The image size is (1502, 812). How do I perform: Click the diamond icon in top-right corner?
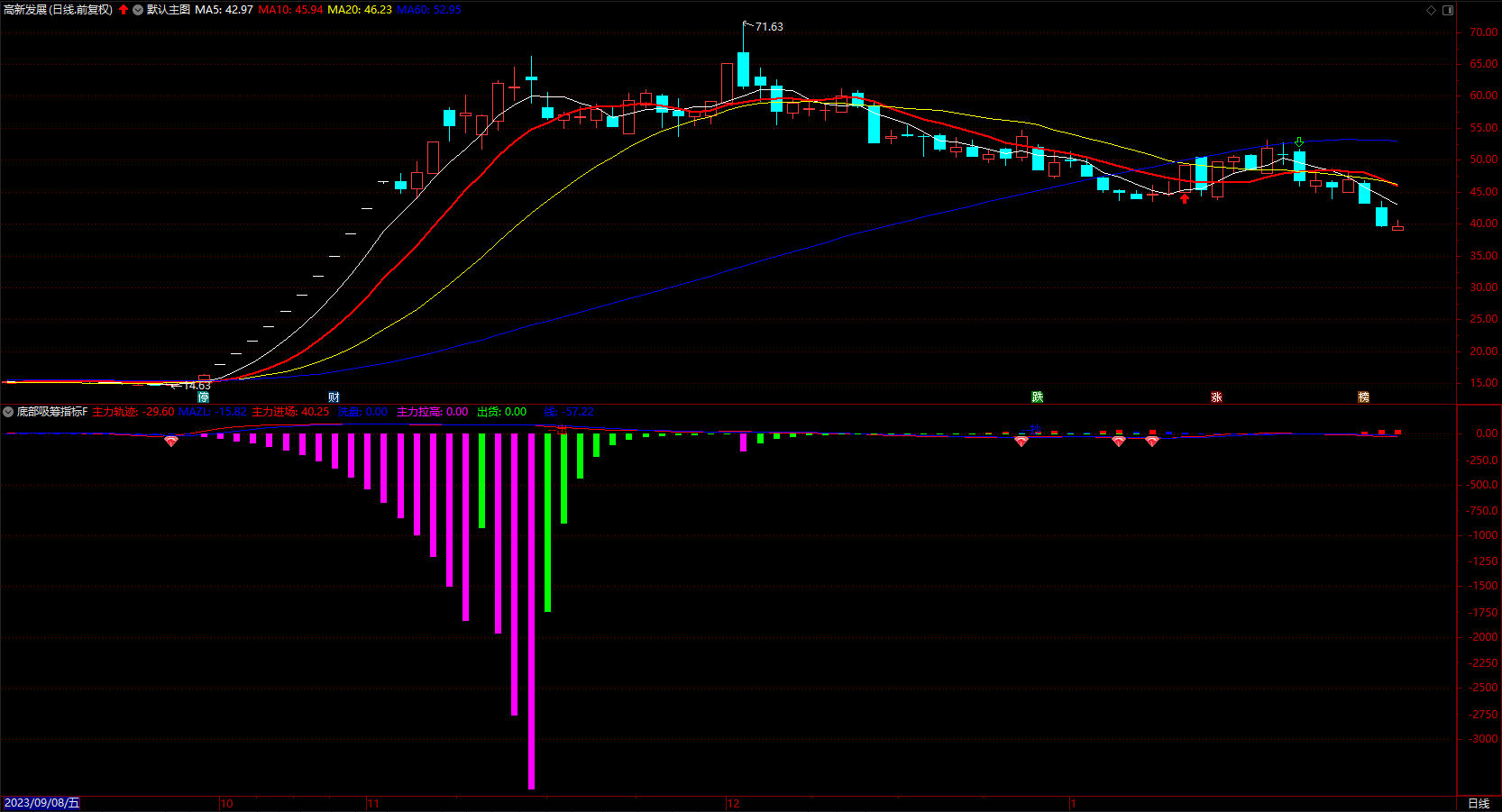tap(1431, 10)
